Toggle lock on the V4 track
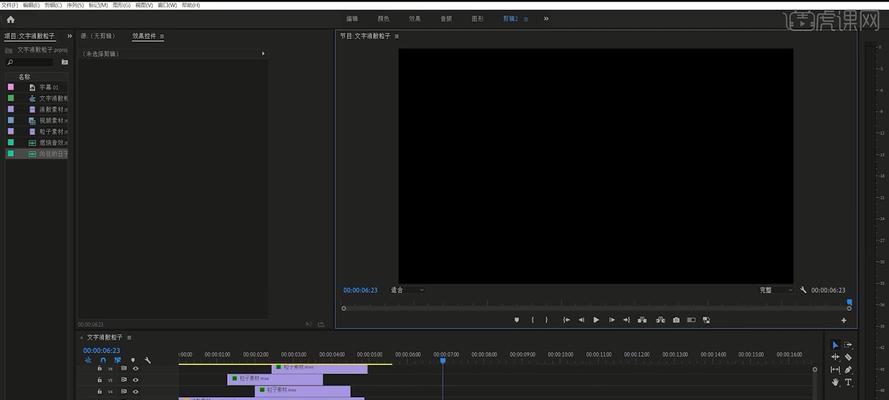This screenshot has width=889, height=400. (x=100, y=392)
